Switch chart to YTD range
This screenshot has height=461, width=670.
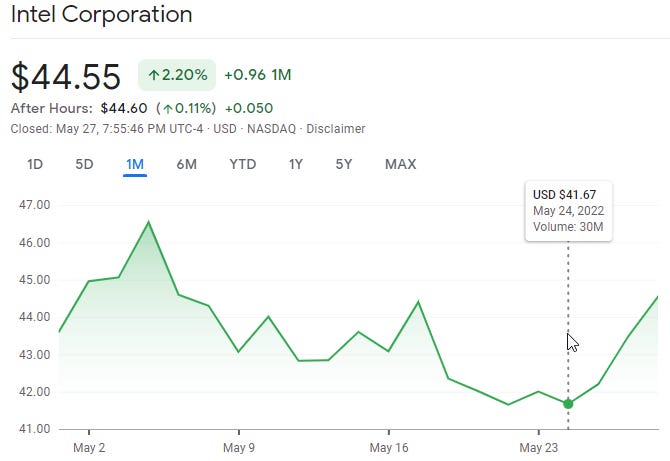243,164
